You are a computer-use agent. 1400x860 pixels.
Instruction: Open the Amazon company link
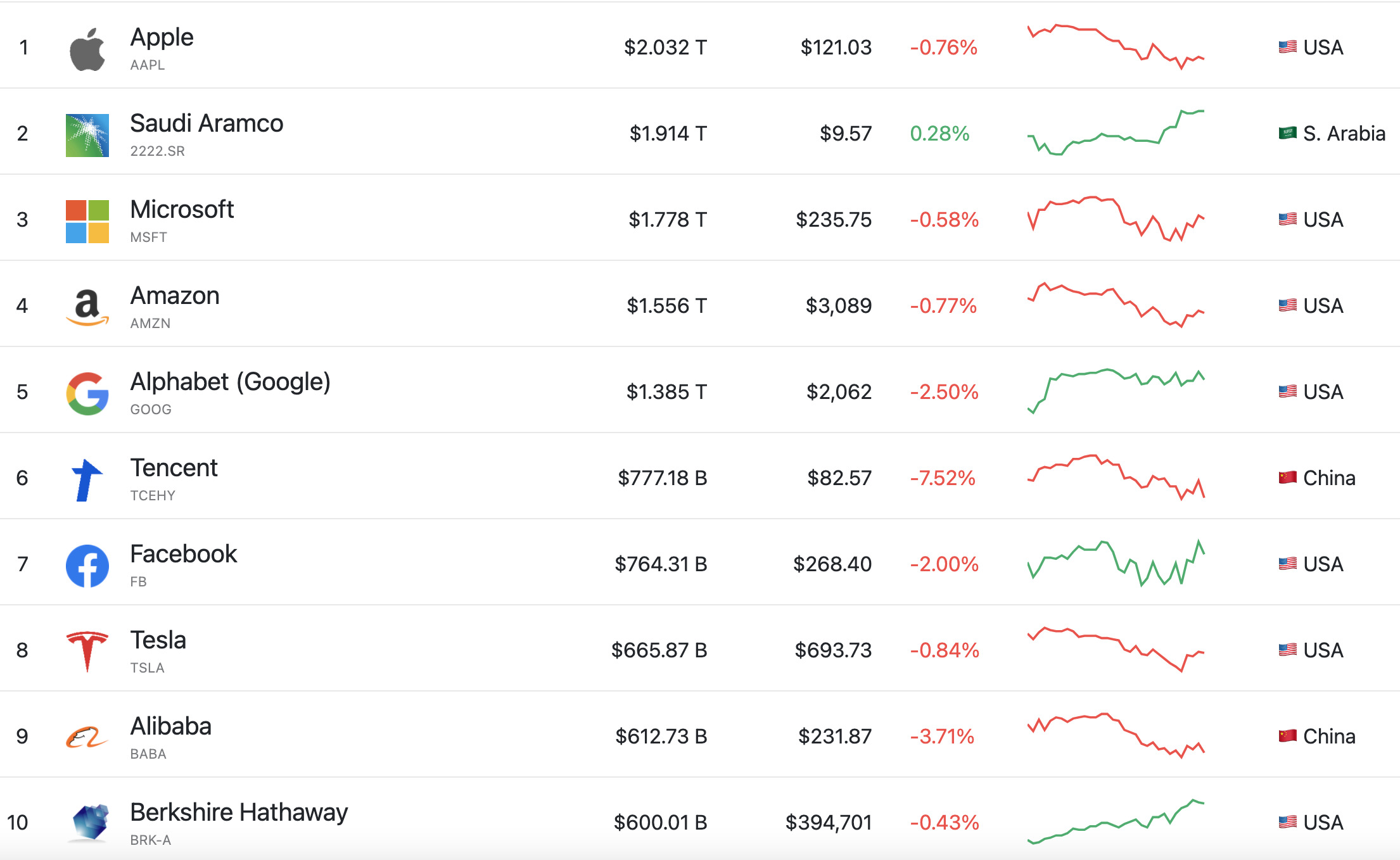coord(175,296)
